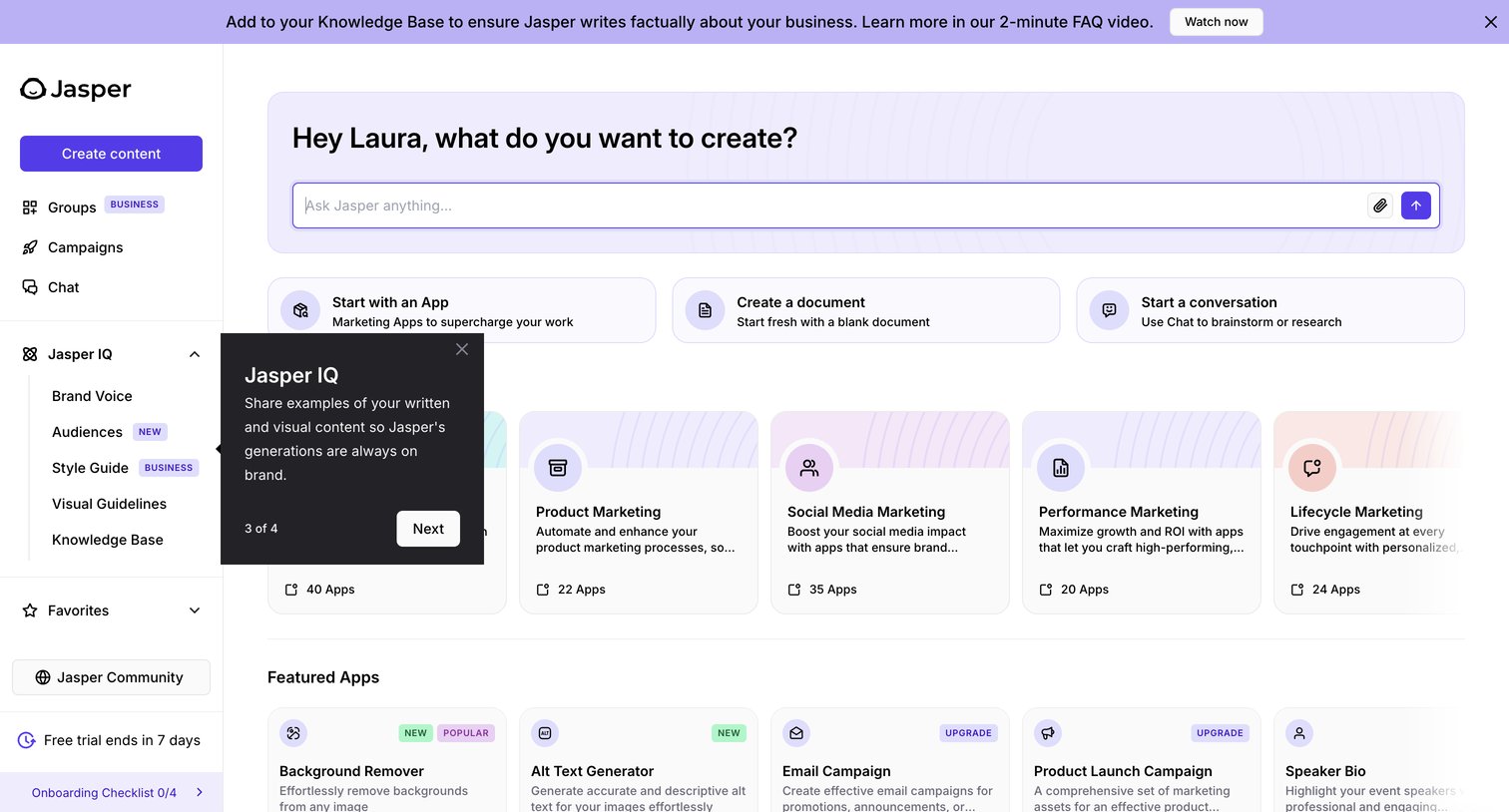Open Audiences in sidebar
Screen dimensions: 1509x812
click(87, 432)
